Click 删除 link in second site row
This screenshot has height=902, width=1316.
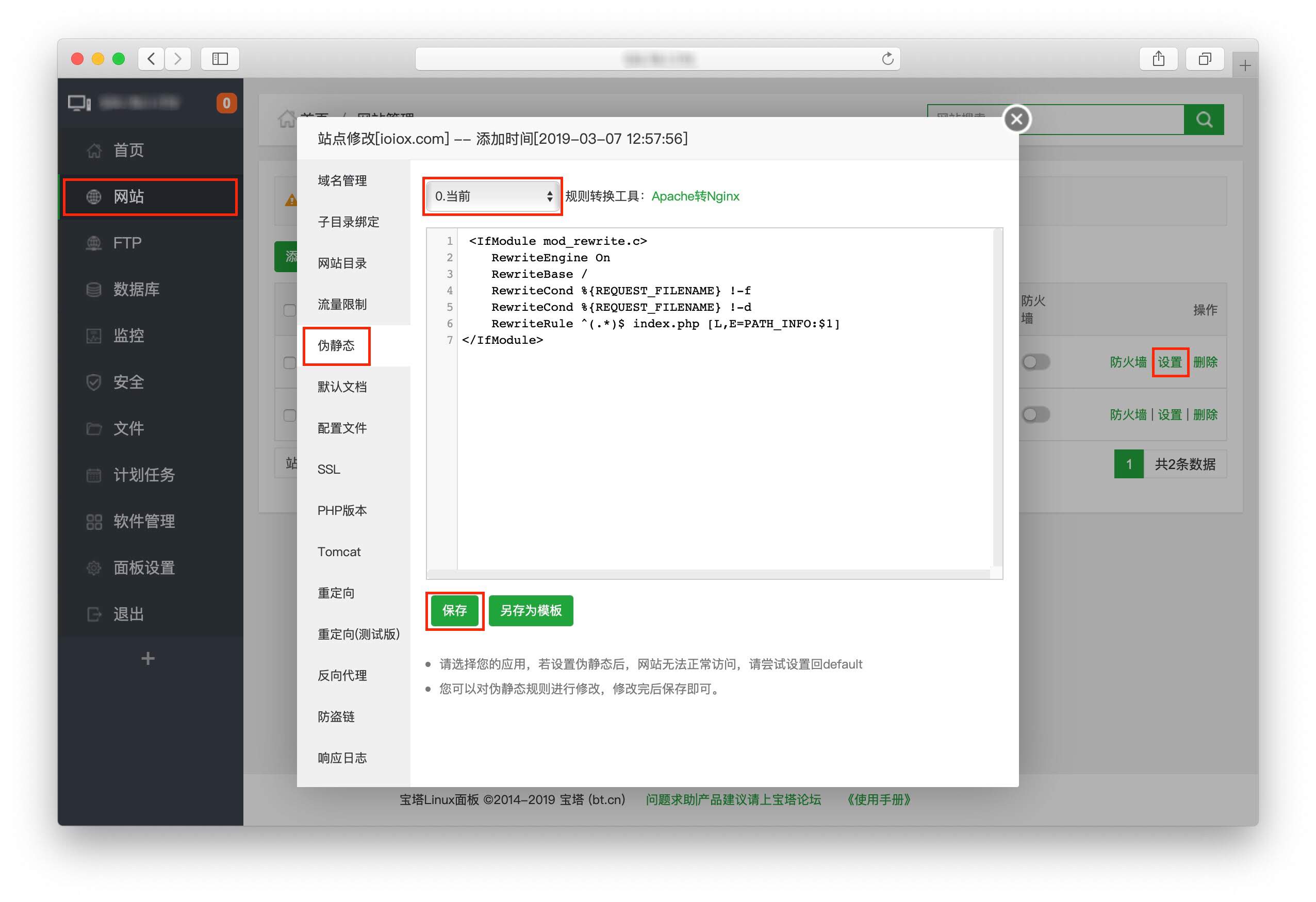pos(1205,415)
